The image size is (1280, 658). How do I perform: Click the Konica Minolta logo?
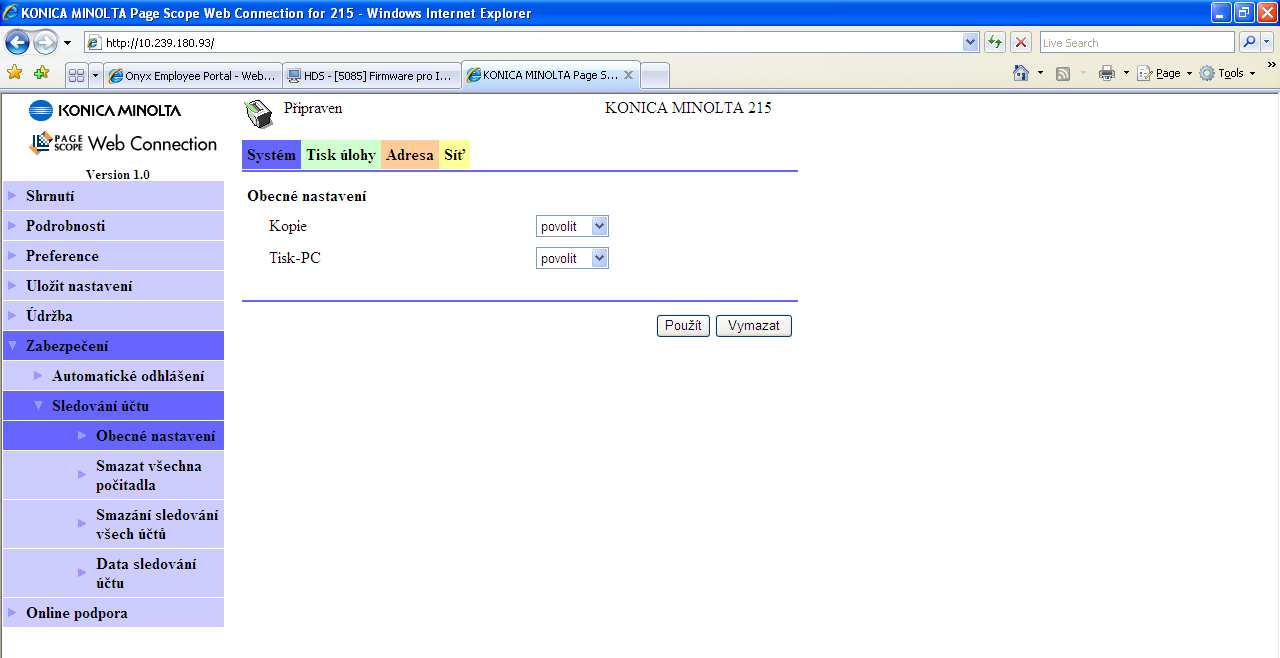105,110
